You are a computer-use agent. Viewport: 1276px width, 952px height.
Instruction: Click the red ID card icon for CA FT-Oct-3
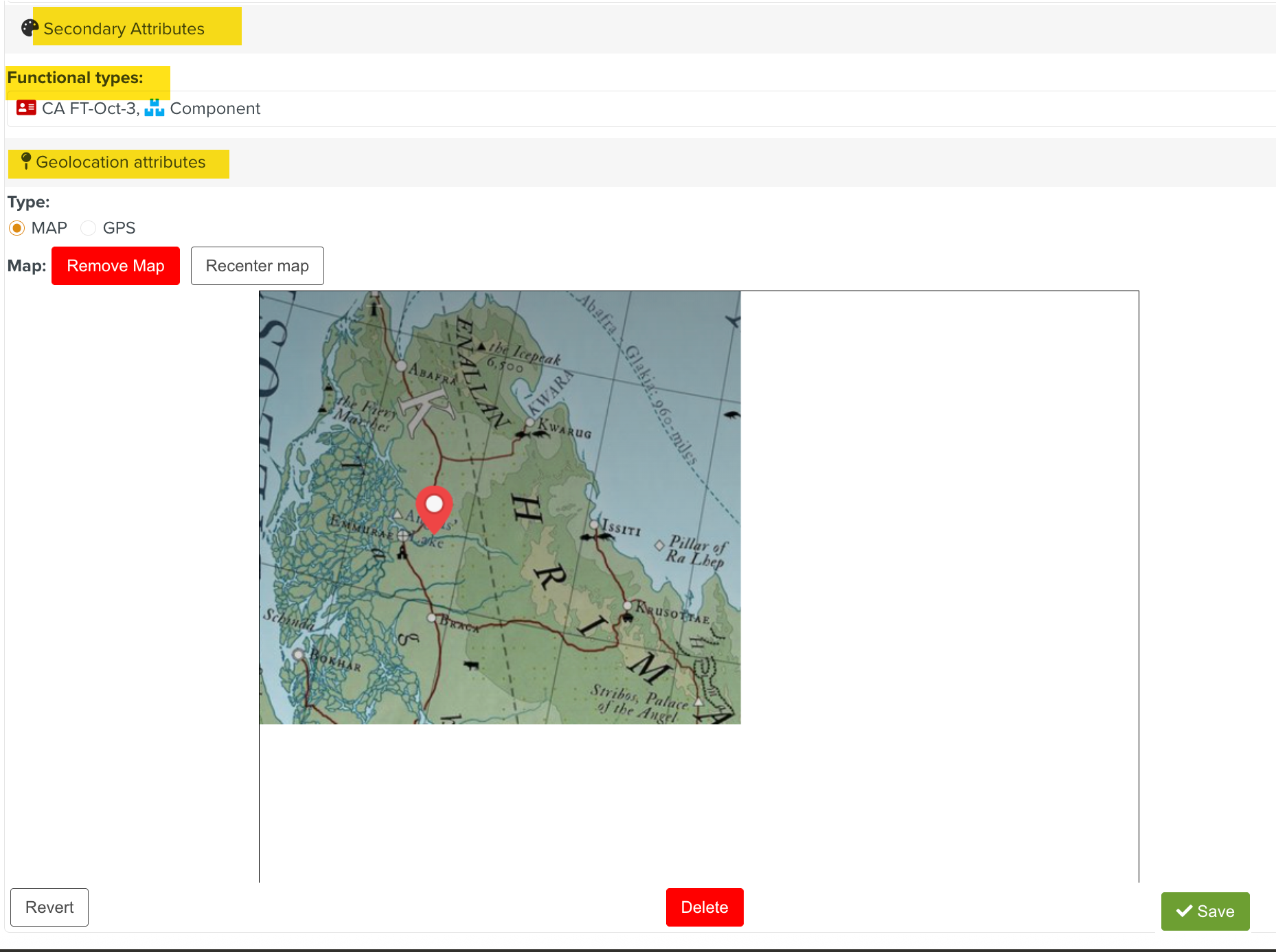[x=26, y=108]
